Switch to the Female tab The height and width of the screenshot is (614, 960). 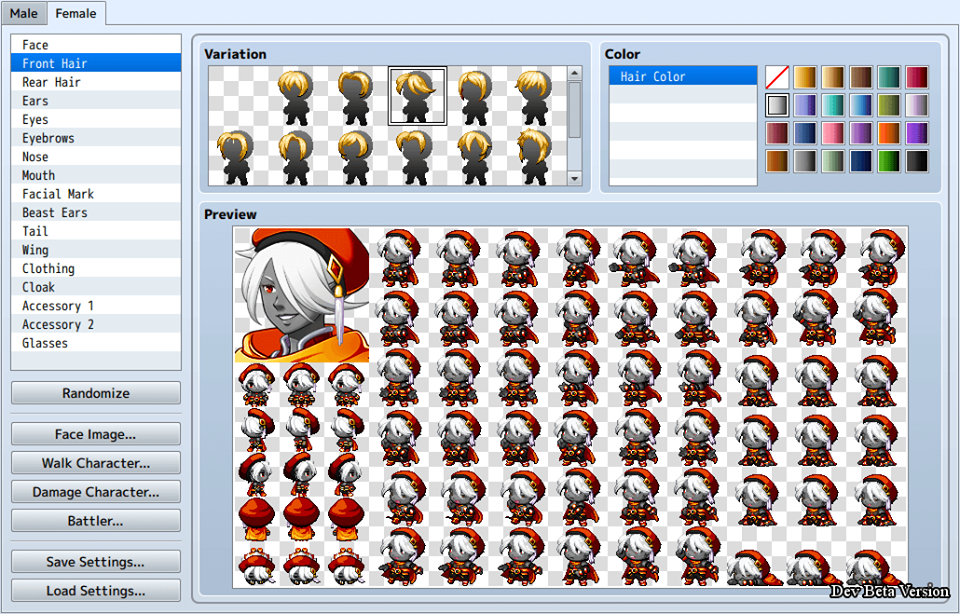coord(76,13)
